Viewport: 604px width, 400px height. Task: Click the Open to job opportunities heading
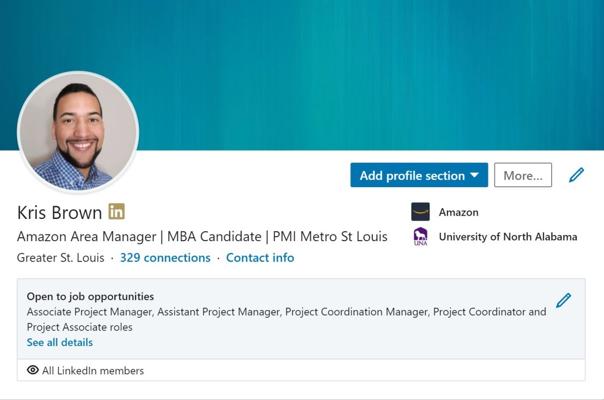[x=90, y=296]
